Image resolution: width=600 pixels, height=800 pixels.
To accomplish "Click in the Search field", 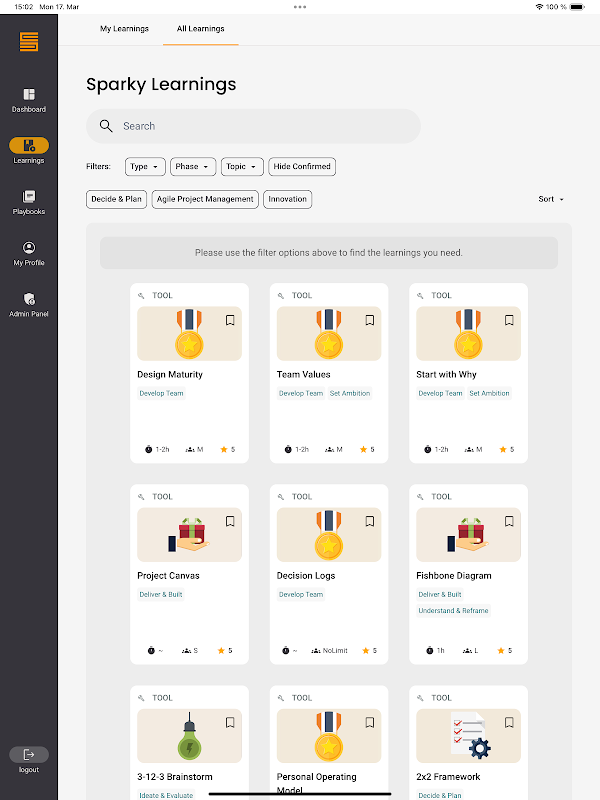I will tap(254, 126).
